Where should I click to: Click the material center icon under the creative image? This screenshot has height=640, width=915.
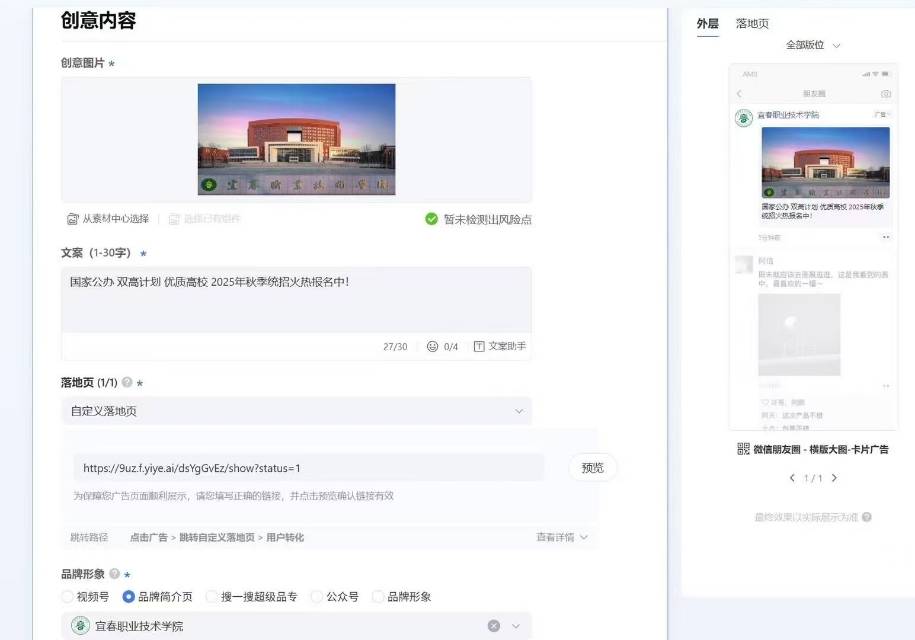(x=72, y=219)
